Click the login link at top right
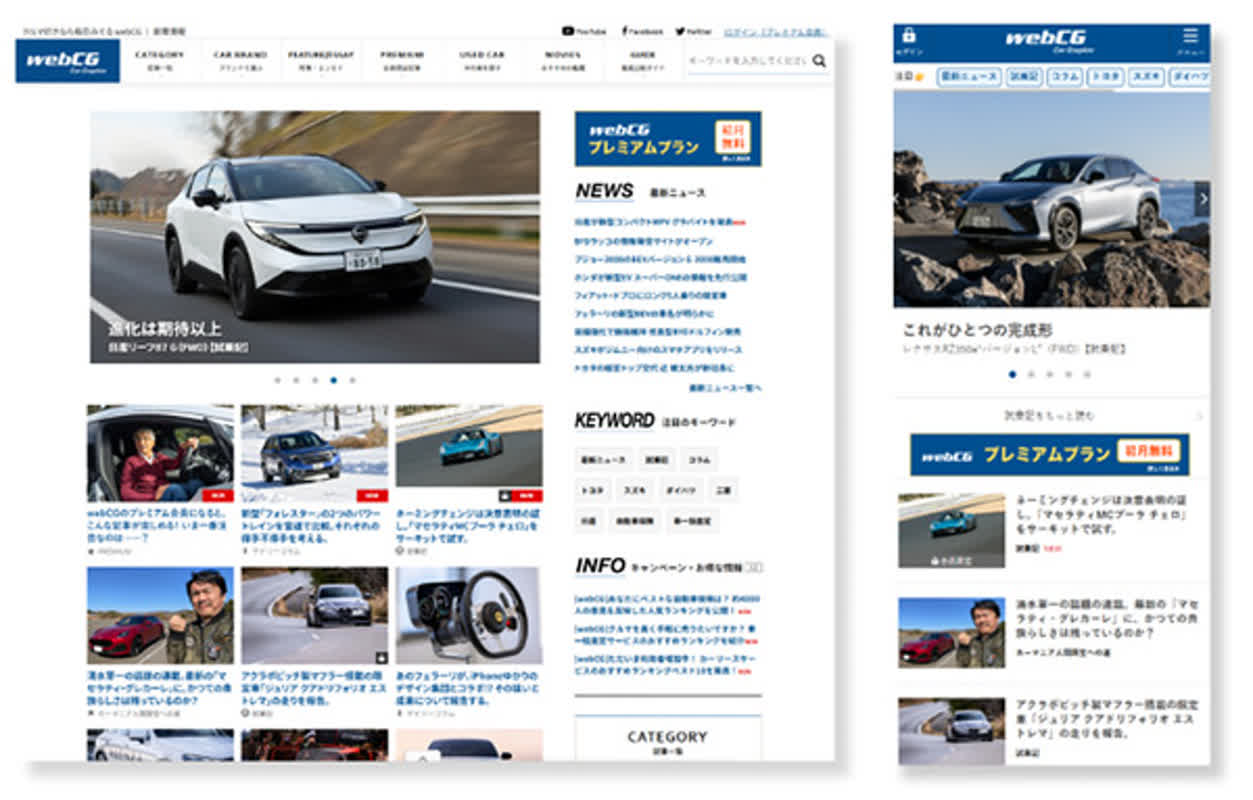This screenshot has height=800, width=1253. point(775,31)
